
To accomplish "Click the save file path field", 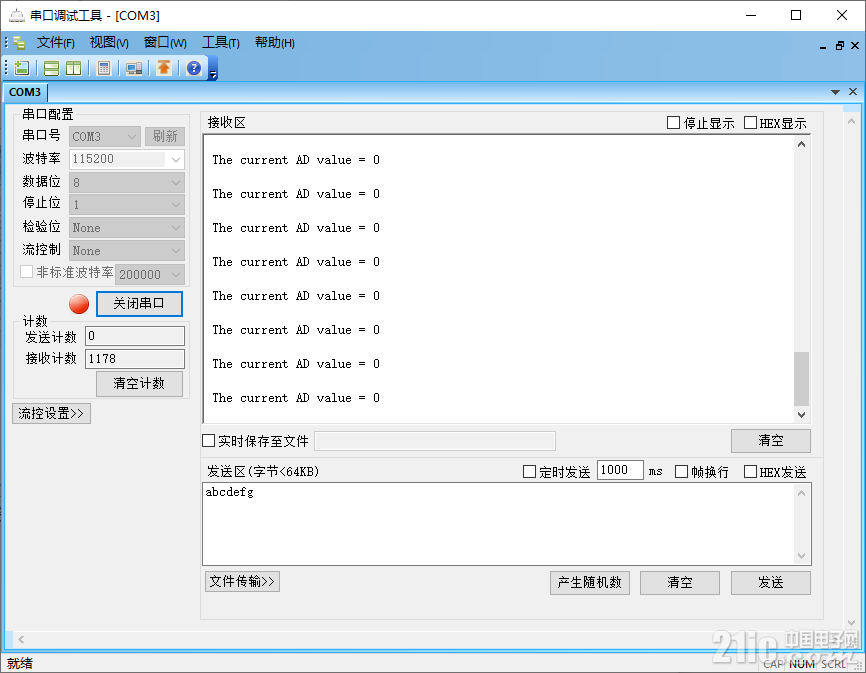I will 435,441.
